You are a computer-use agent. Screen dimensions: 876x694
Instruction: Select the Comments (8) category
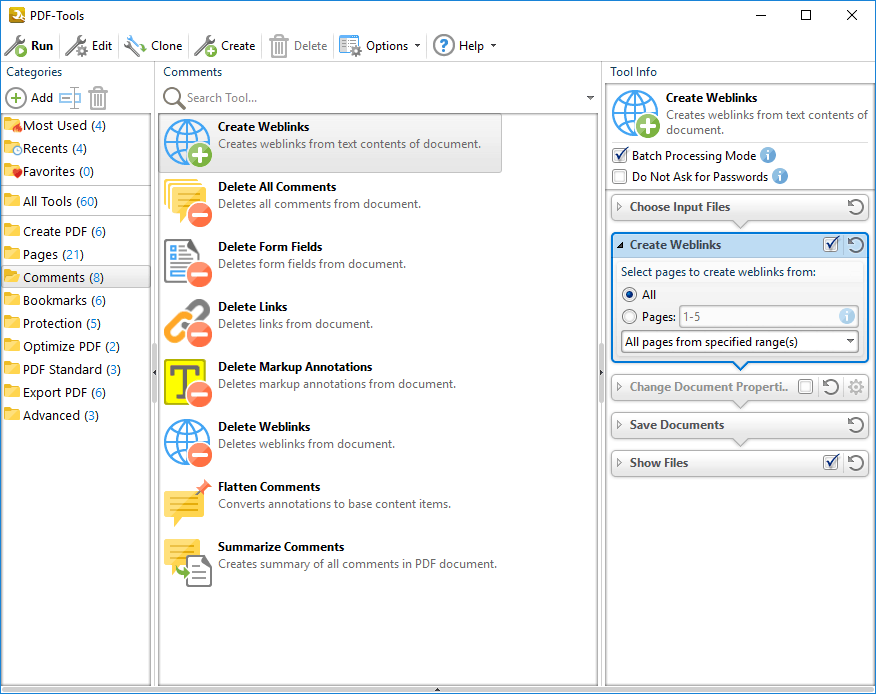76,277
